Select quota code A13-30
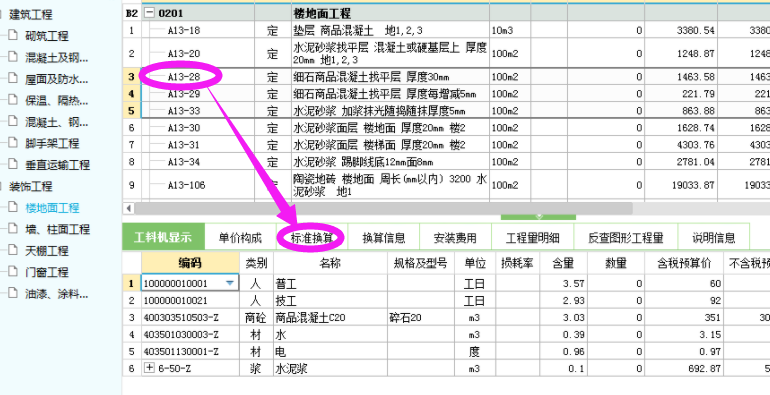Screen dimensions: 770x395 [184, 128]
